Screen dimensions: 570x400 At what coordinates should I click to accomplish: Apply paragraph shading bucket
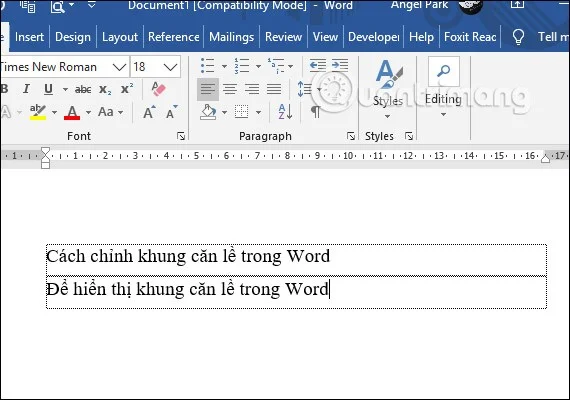pos(208,112)
